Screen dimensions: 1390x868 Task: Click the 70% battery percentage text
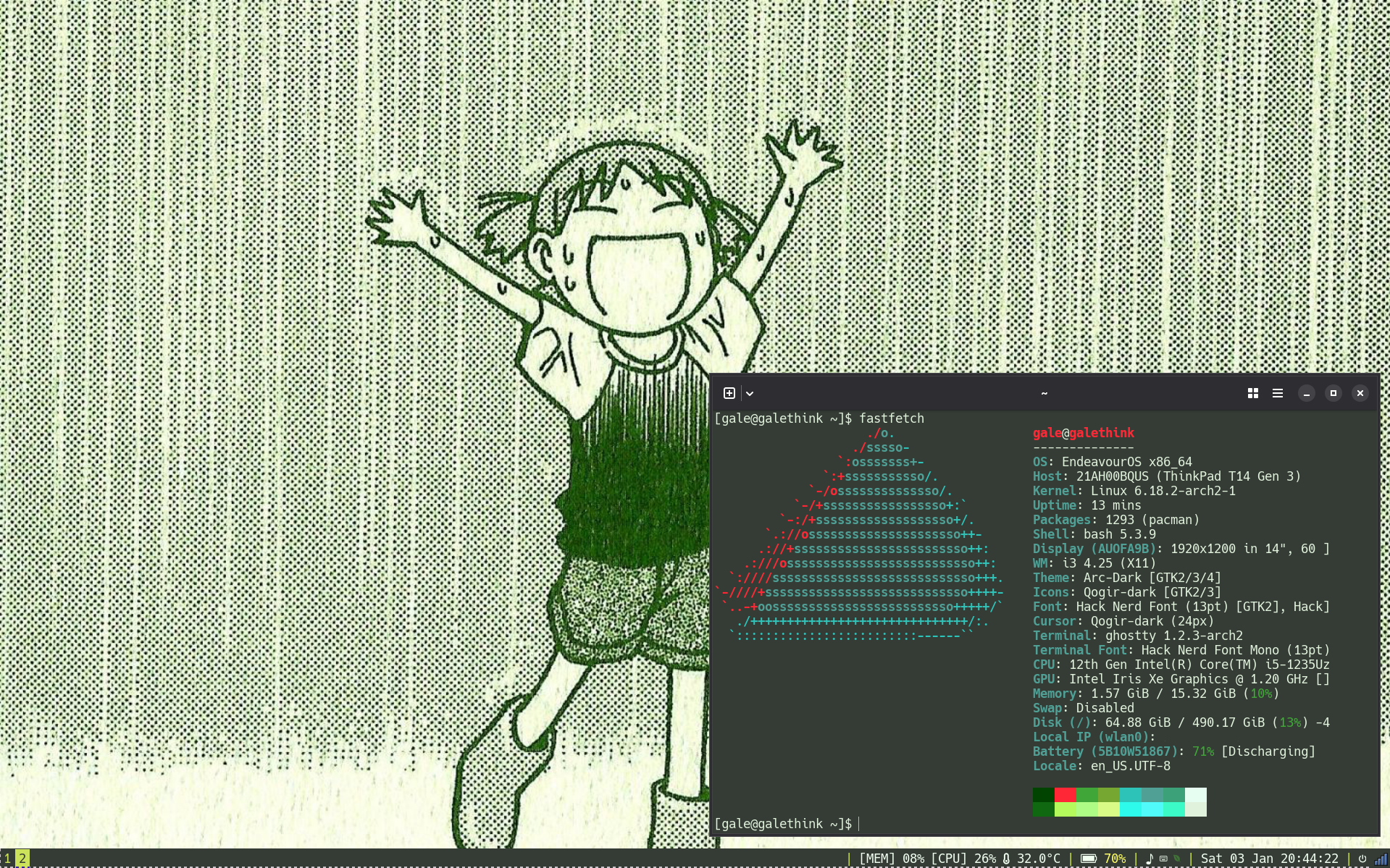click(x=1114, y=859)
